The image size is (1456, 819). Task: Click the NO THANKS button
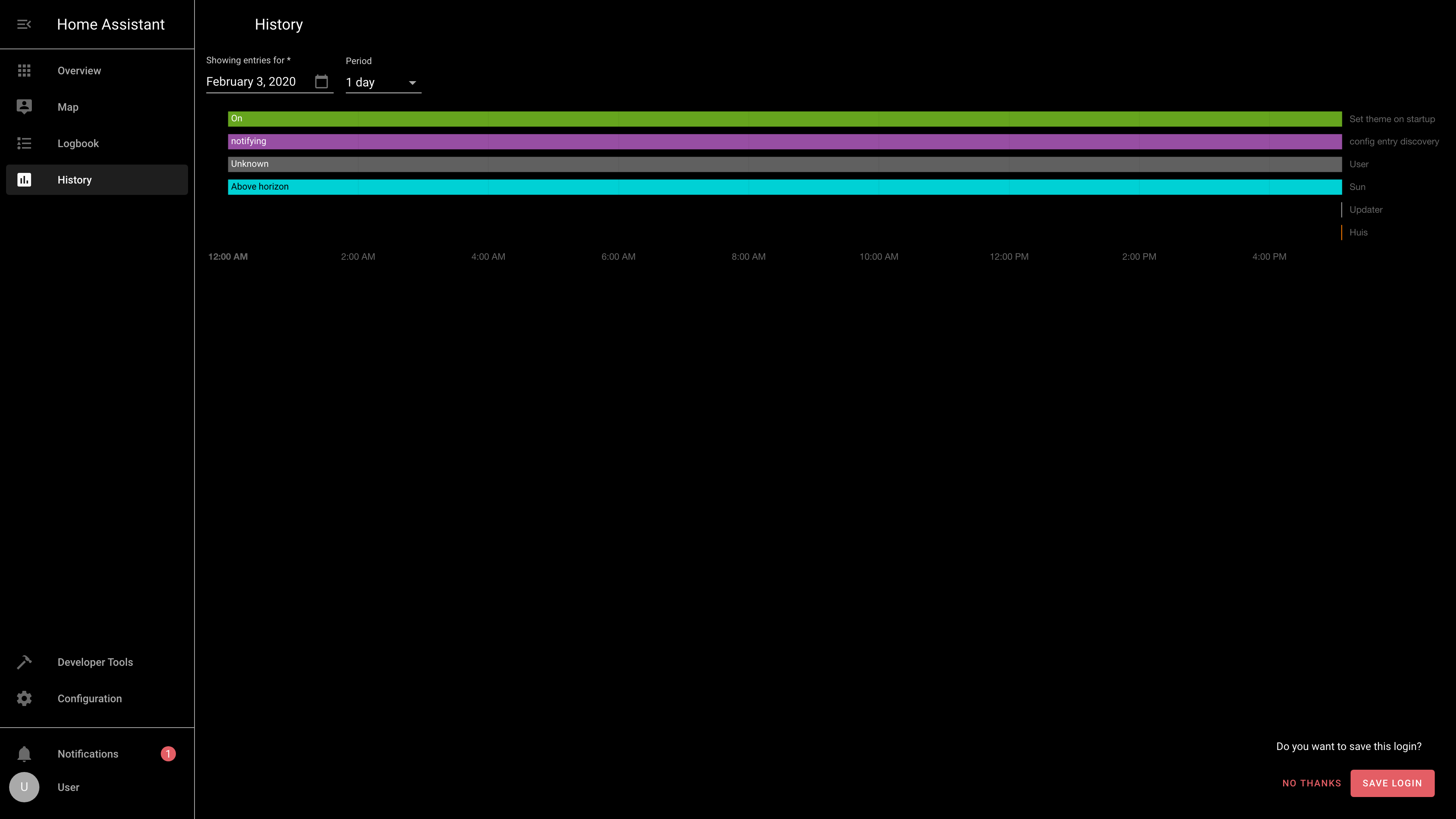pos(1311,783)
